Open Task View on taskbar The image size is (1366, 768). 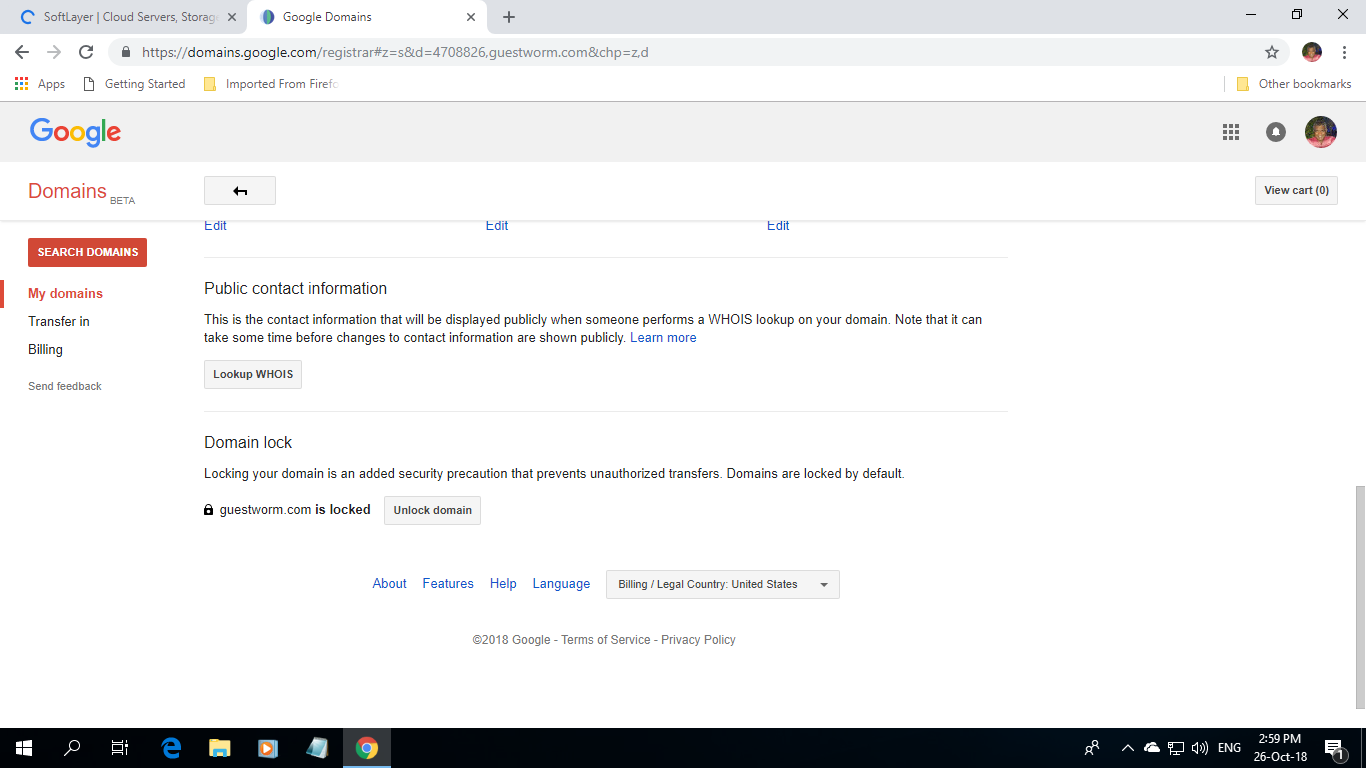pyautogui.click(x=120, y=748)
